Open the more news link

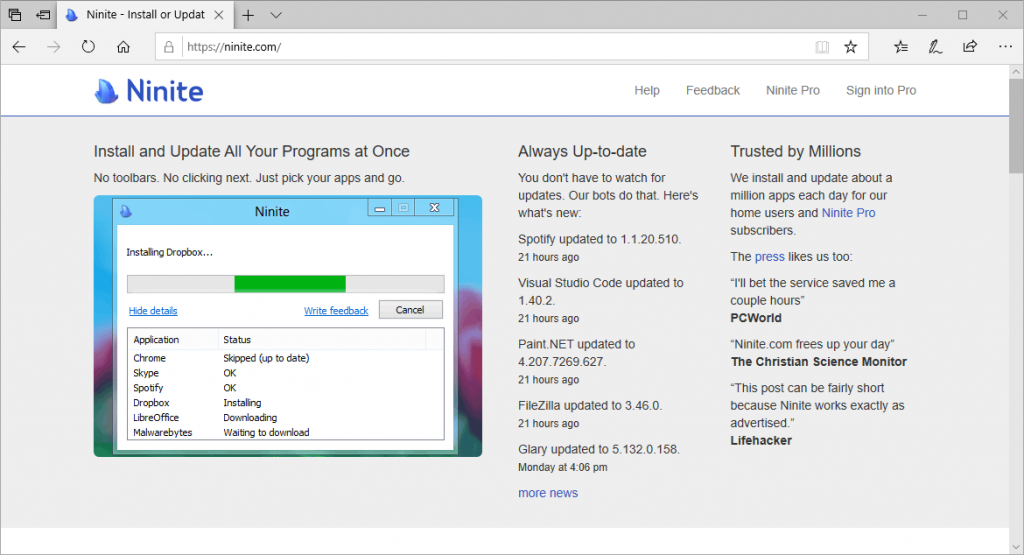click(x=548, y=493)
